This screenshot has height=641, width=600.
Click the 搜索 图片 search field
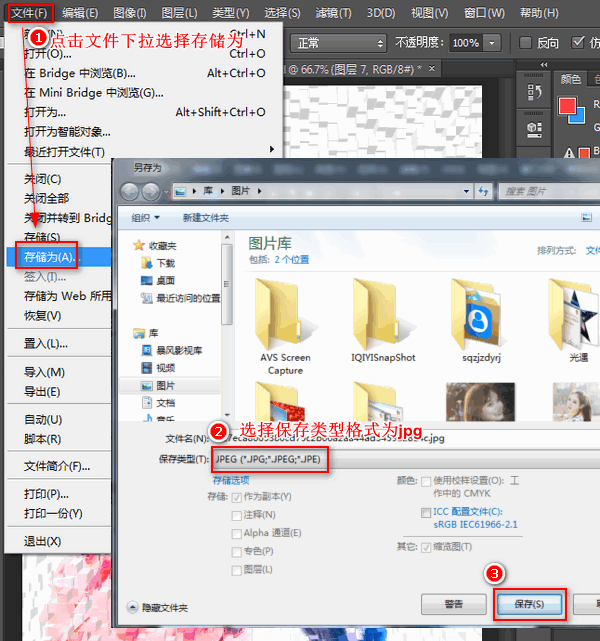549,191
